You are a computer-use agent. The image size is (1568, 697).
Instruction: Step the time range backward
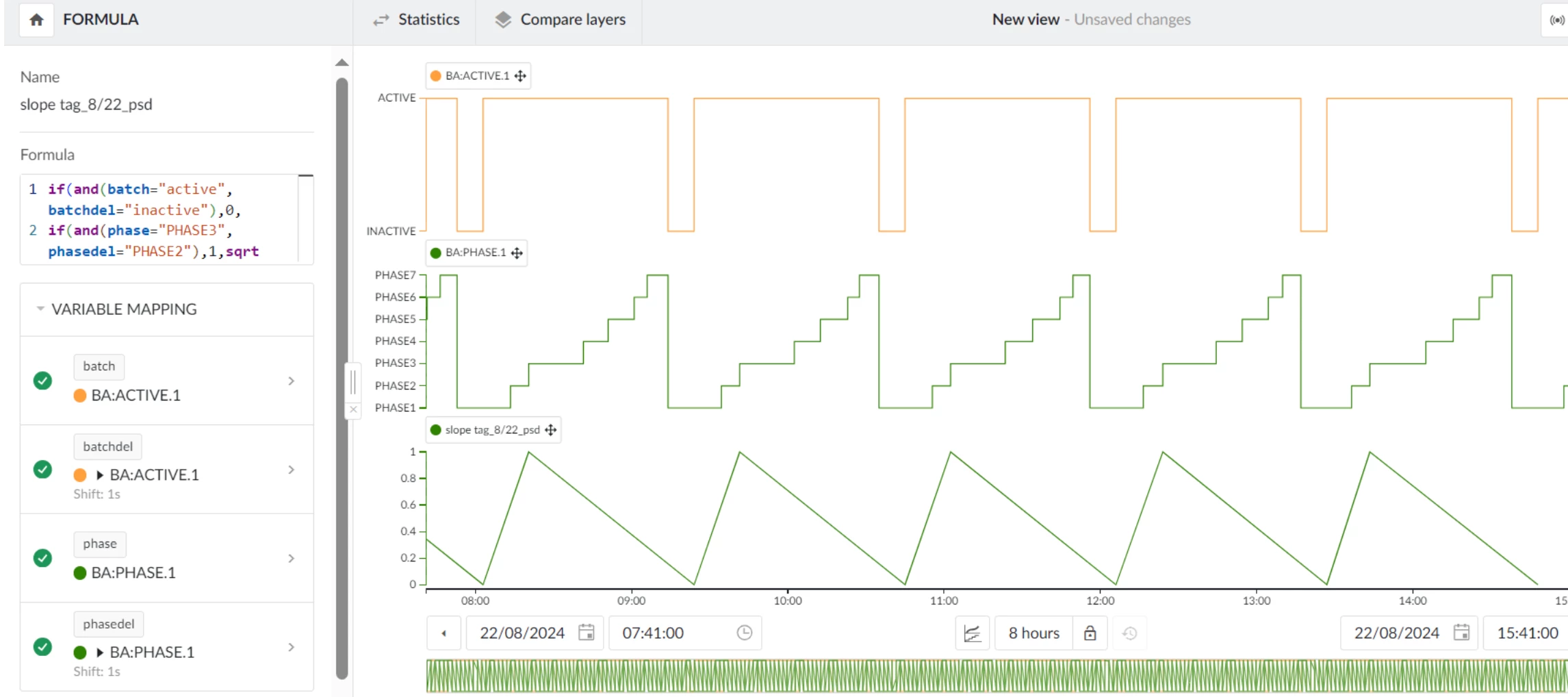click(x=444, y=633)
